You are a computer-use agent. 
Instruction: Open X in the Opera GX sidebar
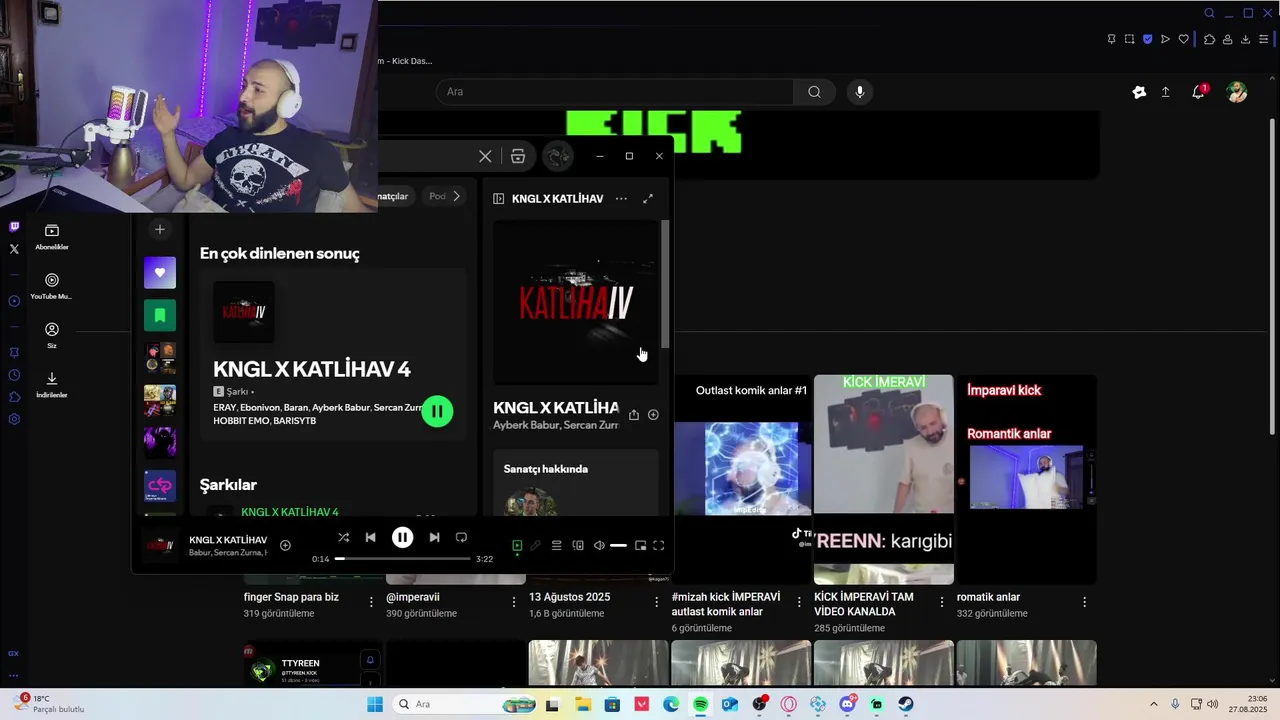pyautogui.click(x=14, y=249)
